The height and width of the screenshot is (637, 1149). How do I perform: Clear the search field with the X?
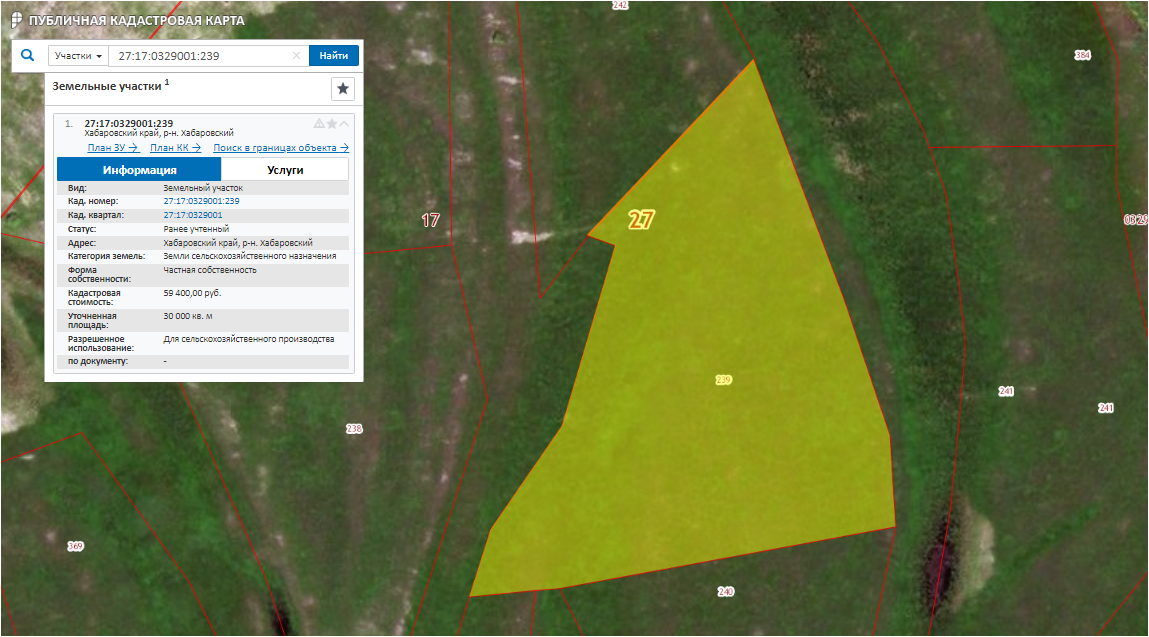click(x=296, y=56)
